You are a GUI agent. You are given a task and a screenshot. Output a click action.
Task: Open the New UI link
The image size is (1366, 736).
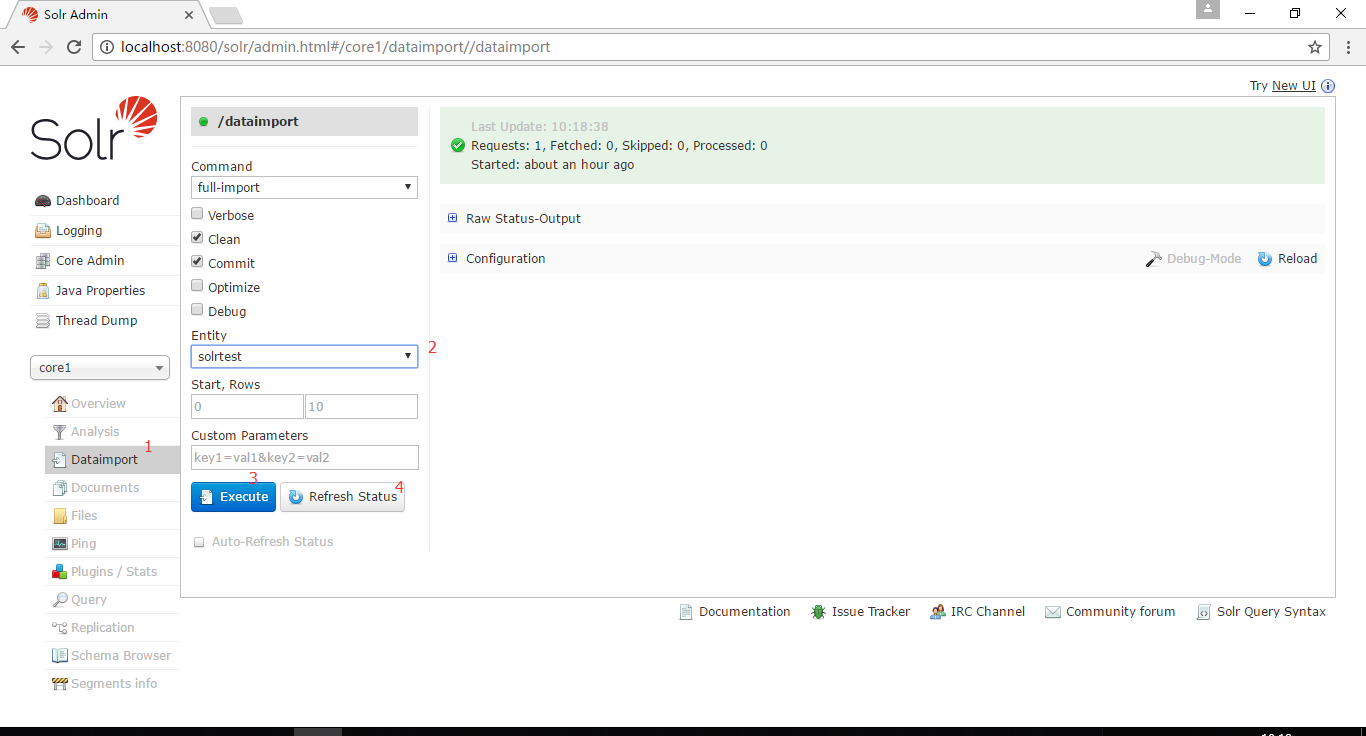pos(1294,86)
